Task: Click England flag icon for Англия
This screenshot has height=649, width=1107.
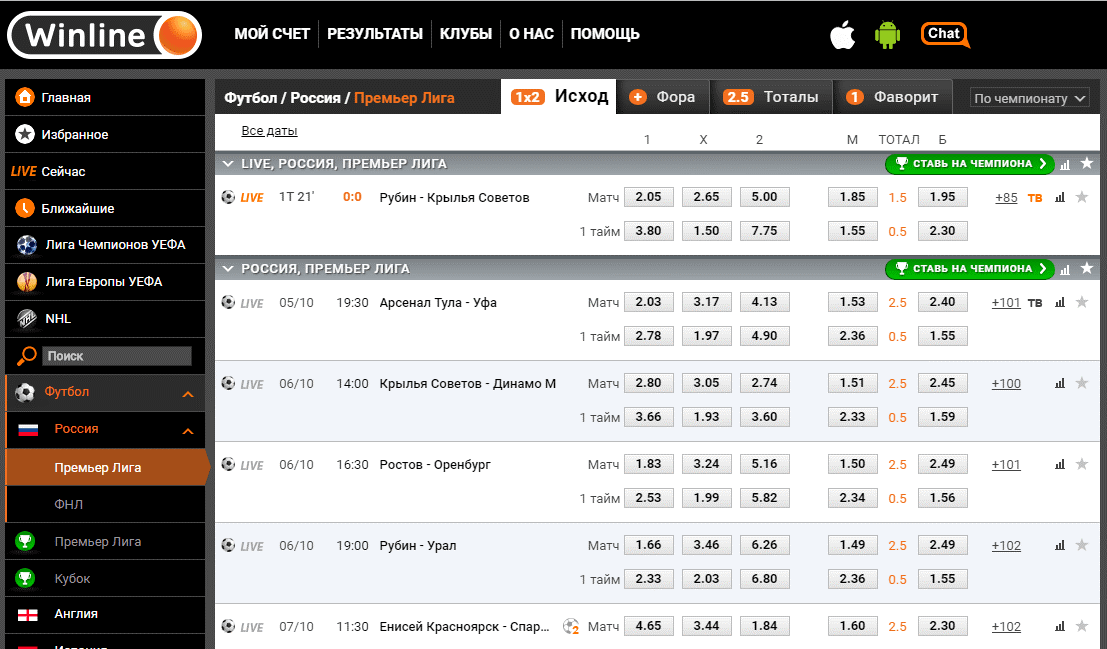Action: (x=28, y=615)
